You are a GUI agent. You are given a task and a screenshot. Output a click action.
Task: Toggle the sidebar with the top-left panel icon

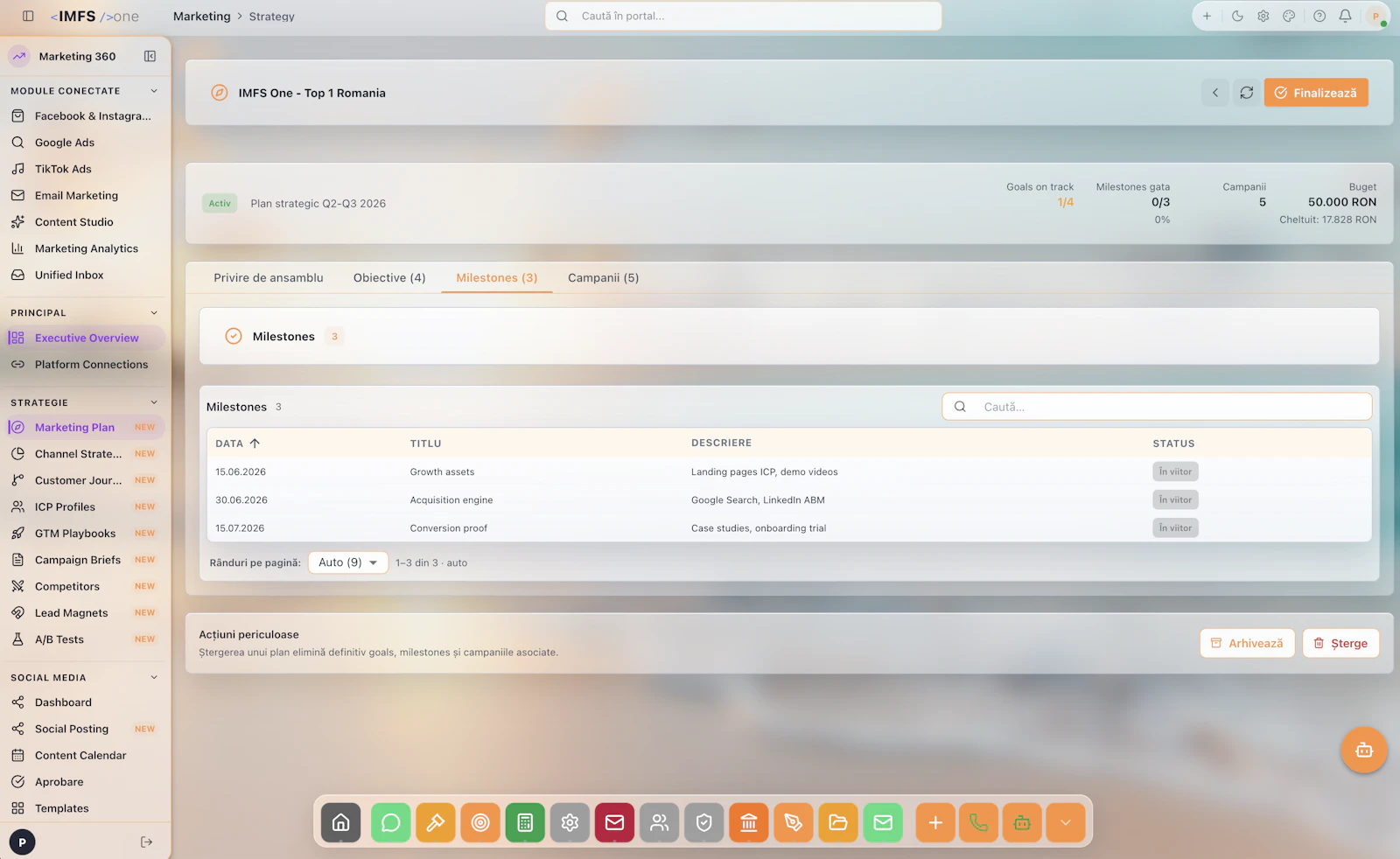click(28, 16)
